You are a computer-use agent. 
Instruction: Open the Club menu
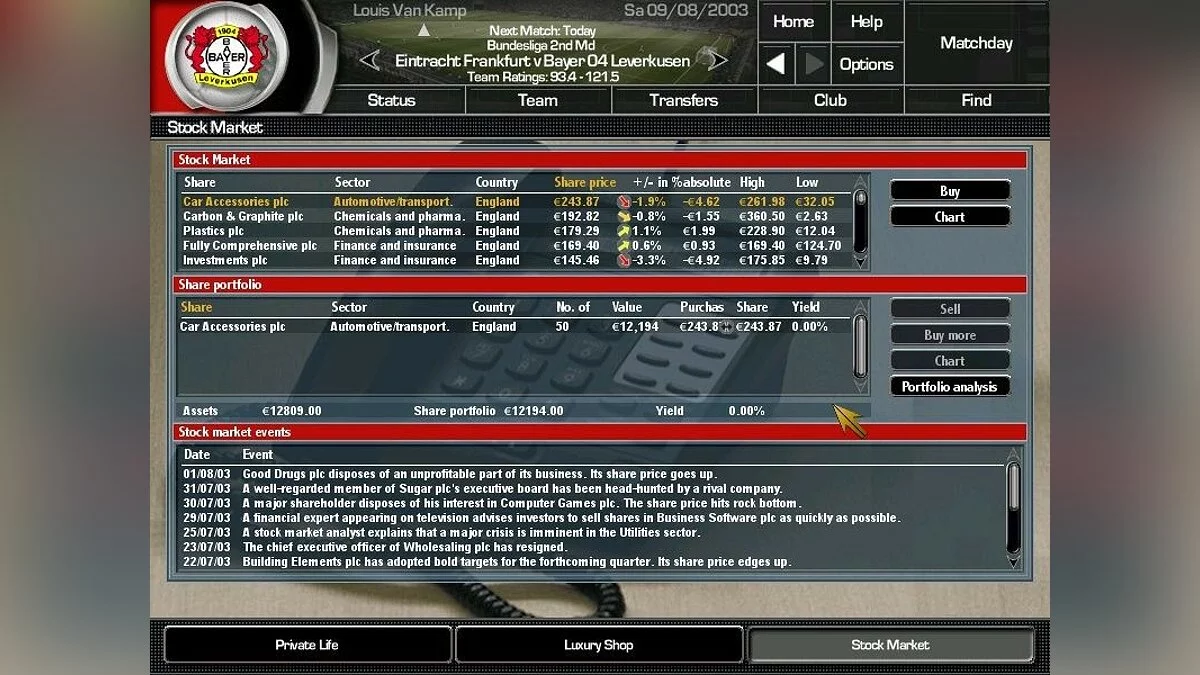[x=830, y=100]
